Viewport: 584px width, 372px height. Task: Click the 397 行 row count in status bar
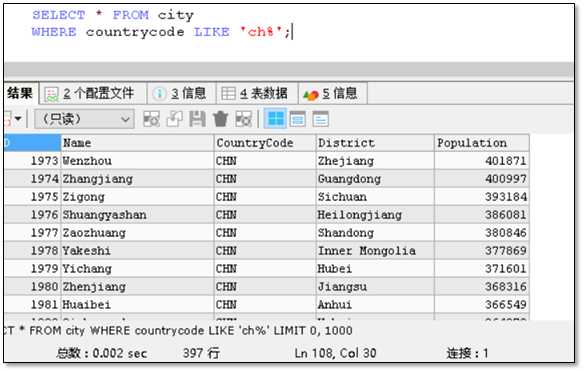click(201, 353)
